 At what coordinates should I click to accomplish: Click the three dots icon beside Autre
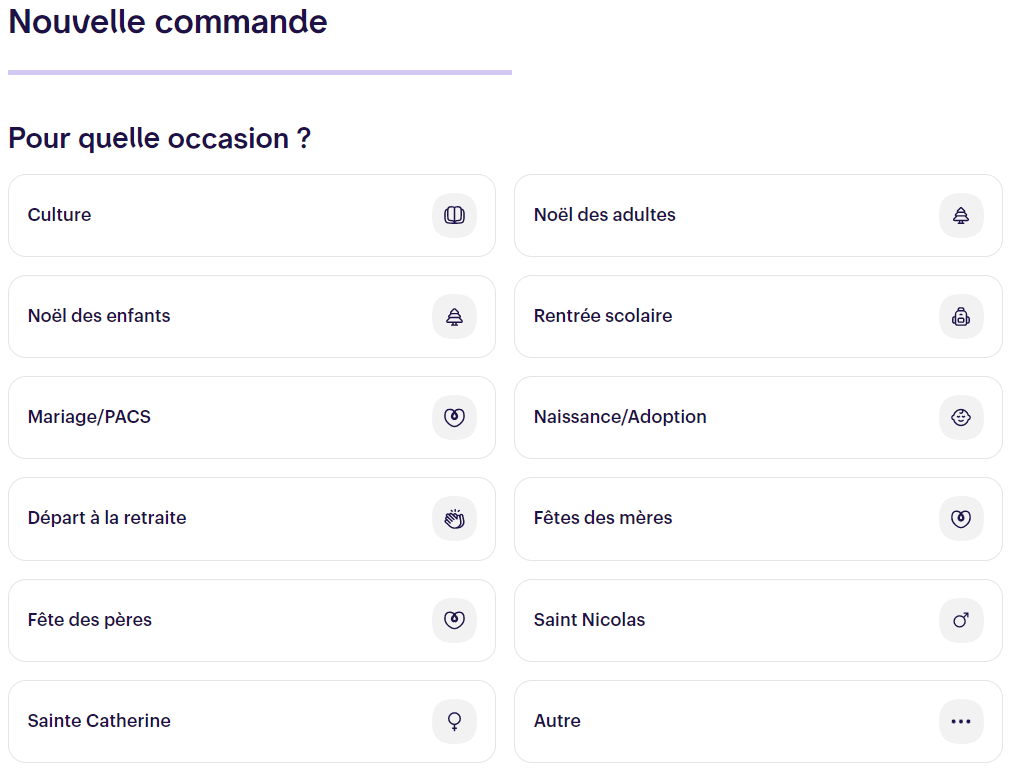click(961, 721)
